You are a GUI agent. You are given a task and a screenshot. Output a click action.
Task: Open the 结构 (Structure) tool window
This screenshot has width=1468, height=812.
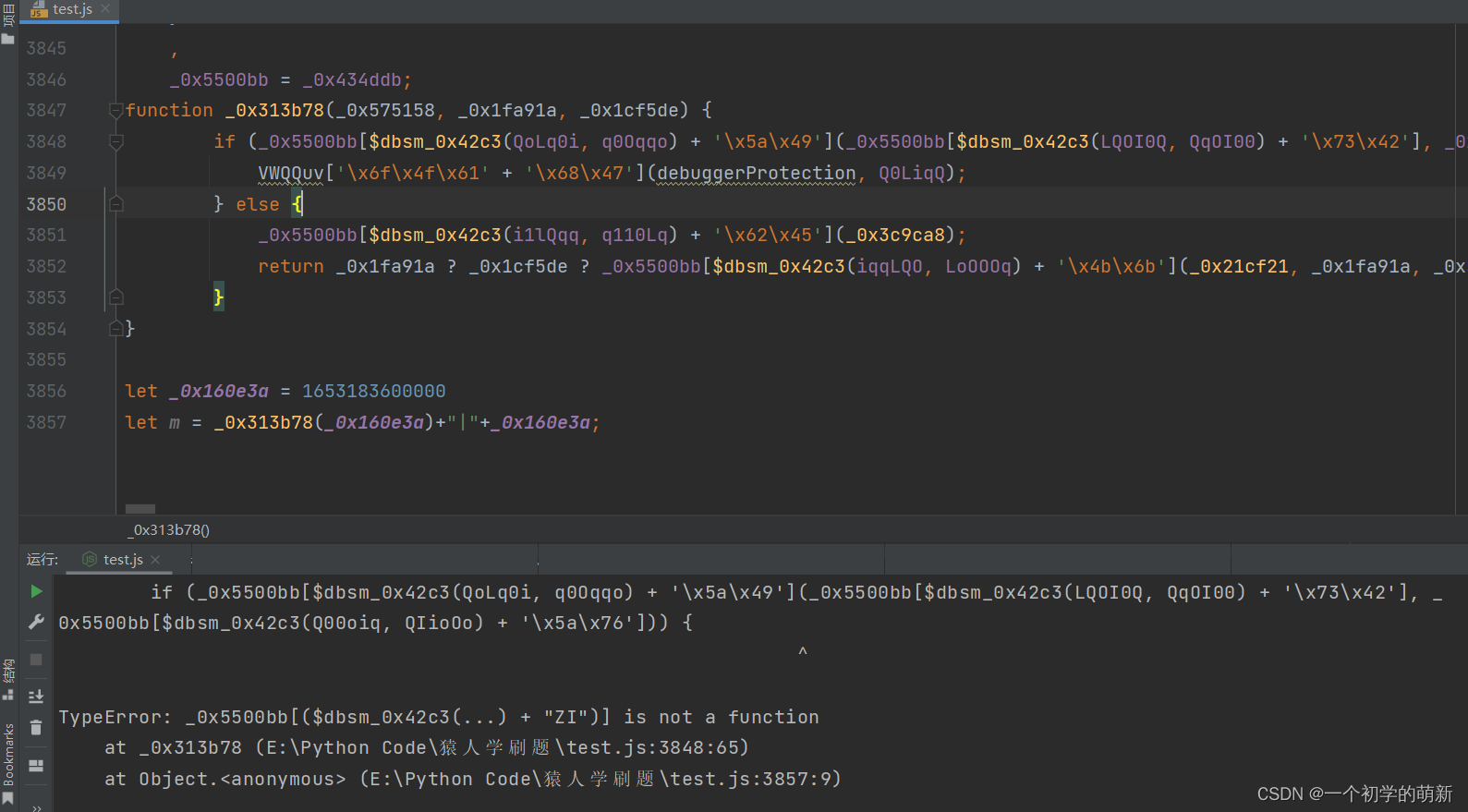pos(8,679)
